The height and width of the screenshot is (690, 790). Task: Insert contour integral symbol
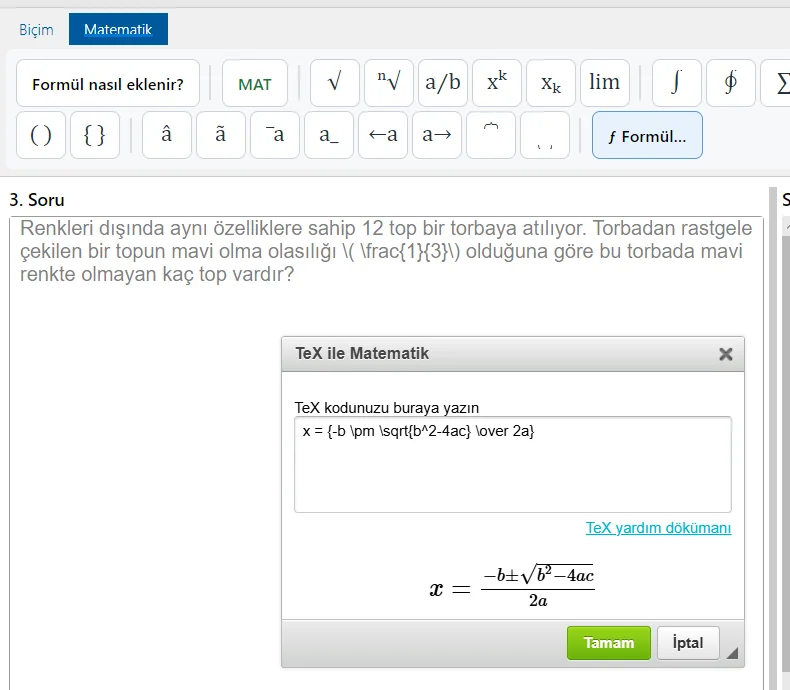pyautogui.click(x=731, y=83)
